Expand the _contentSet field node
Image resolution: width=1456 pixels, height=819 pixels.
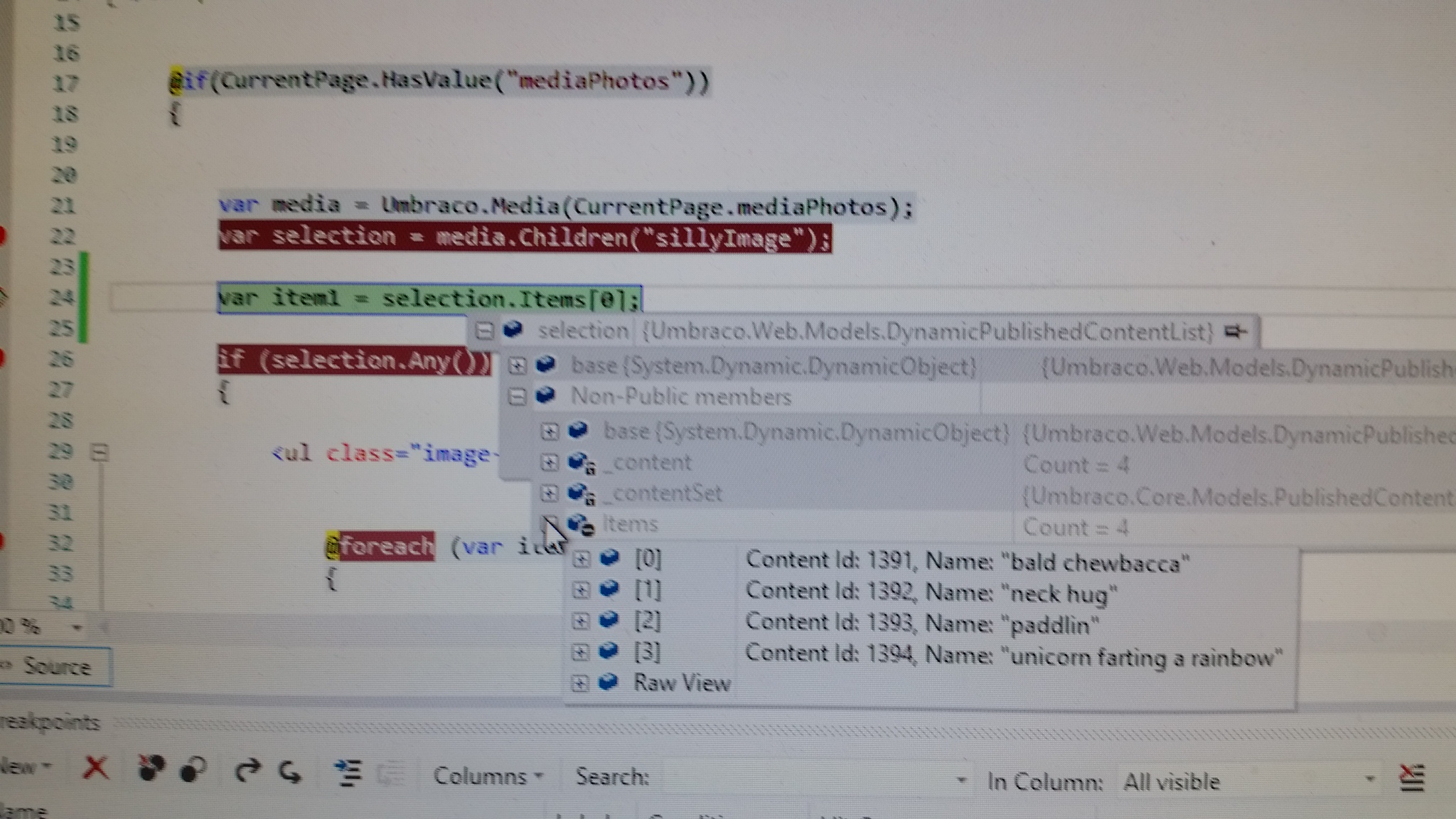549,493
